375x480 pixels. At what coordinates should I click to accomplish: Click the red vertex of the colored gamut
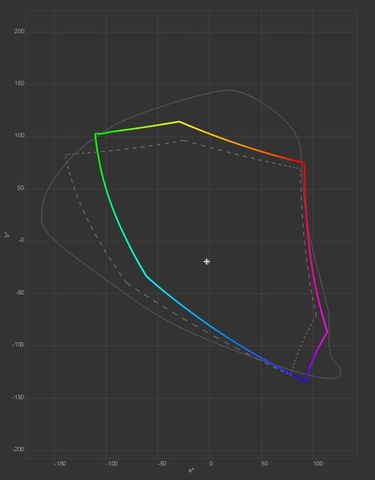(x=304, y=163)
